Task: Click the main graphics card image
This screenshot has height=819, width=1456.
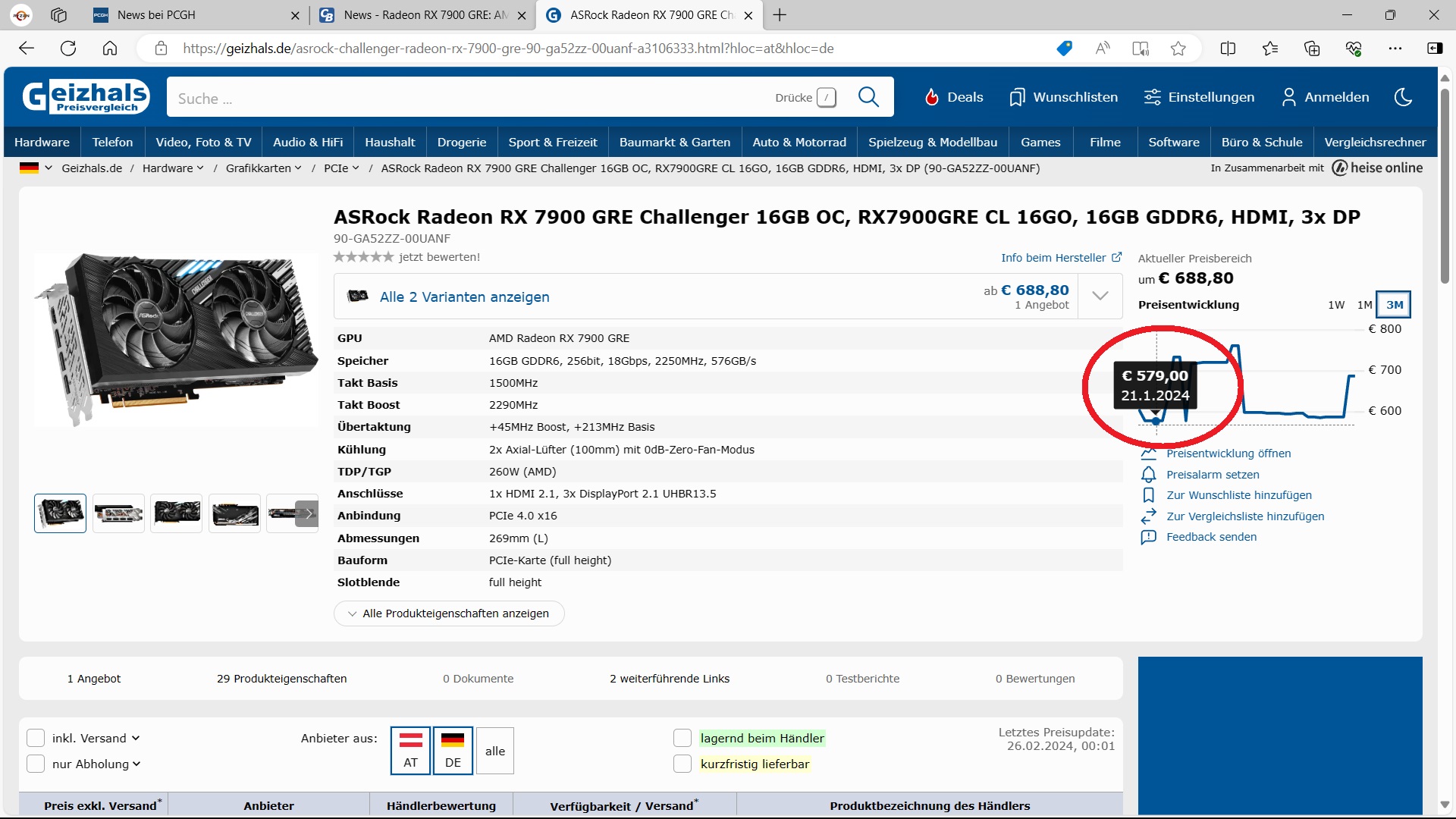Action: pyautogui.click(x=176, y=339)
